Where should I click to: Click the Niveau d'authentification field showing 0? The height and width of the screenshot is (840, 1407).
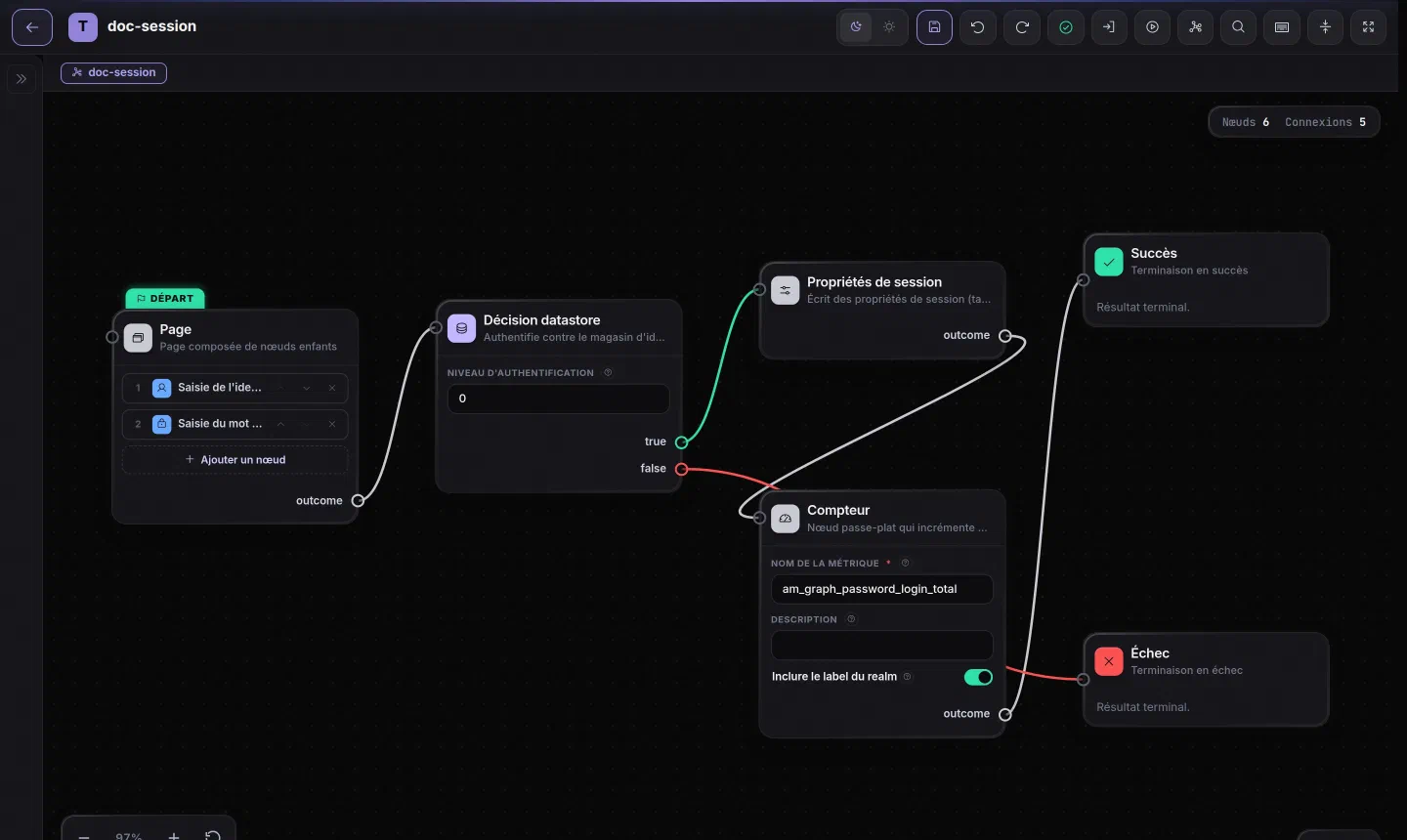pyautogui.click(x=559, y=399)
